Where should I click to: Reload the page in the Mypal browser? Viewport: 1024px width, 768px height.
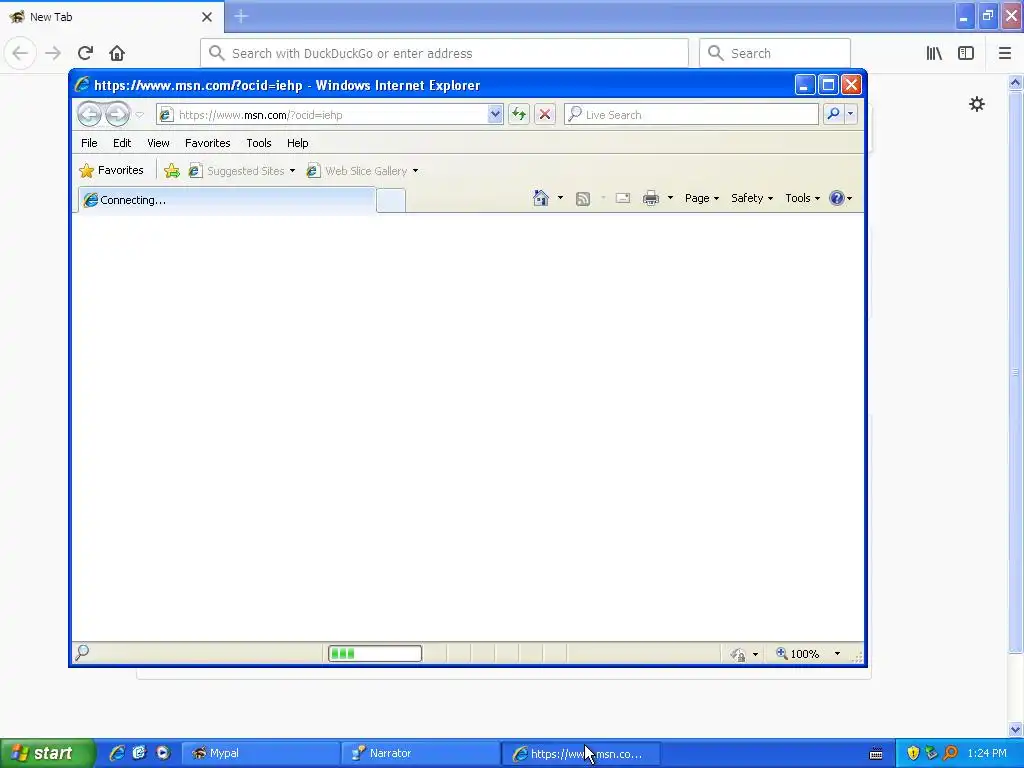pyautogui.click(x=85, y=53)
